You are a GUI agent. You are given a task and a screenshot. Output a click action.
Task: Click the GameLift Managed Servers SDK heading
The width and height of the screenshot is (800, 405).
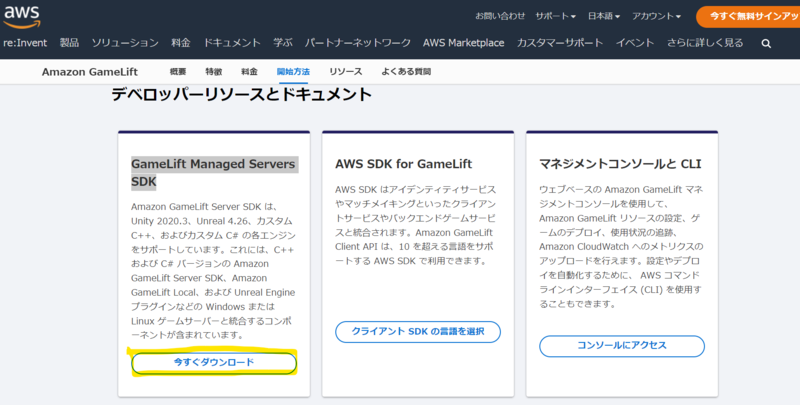point(214,173)
